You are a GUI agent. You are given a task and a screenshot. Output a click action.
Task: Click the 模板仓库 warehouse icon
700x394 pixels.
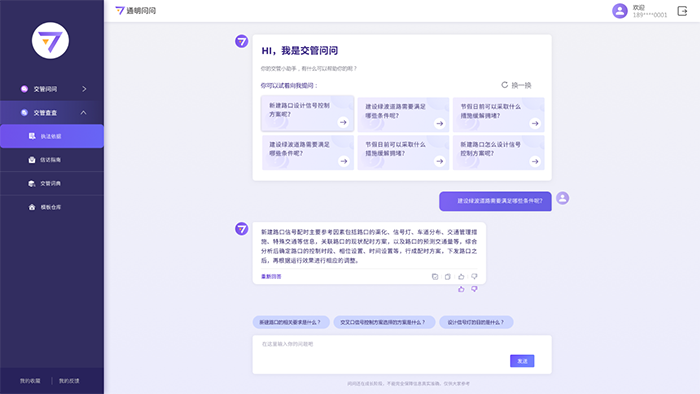32,207
